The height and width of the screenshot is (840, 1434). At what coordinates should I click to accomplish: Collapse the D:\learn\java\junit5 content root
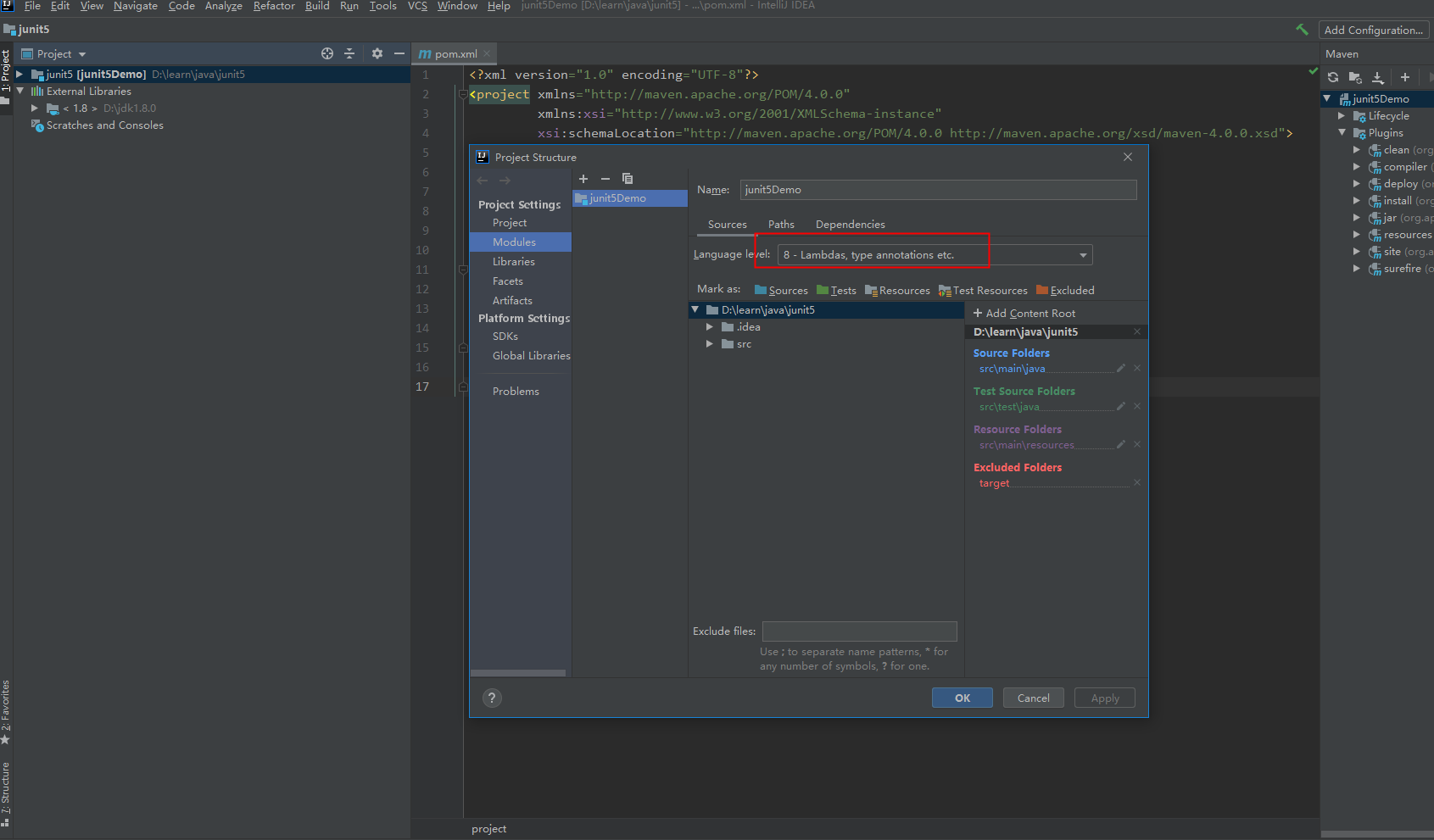(695, 310)
